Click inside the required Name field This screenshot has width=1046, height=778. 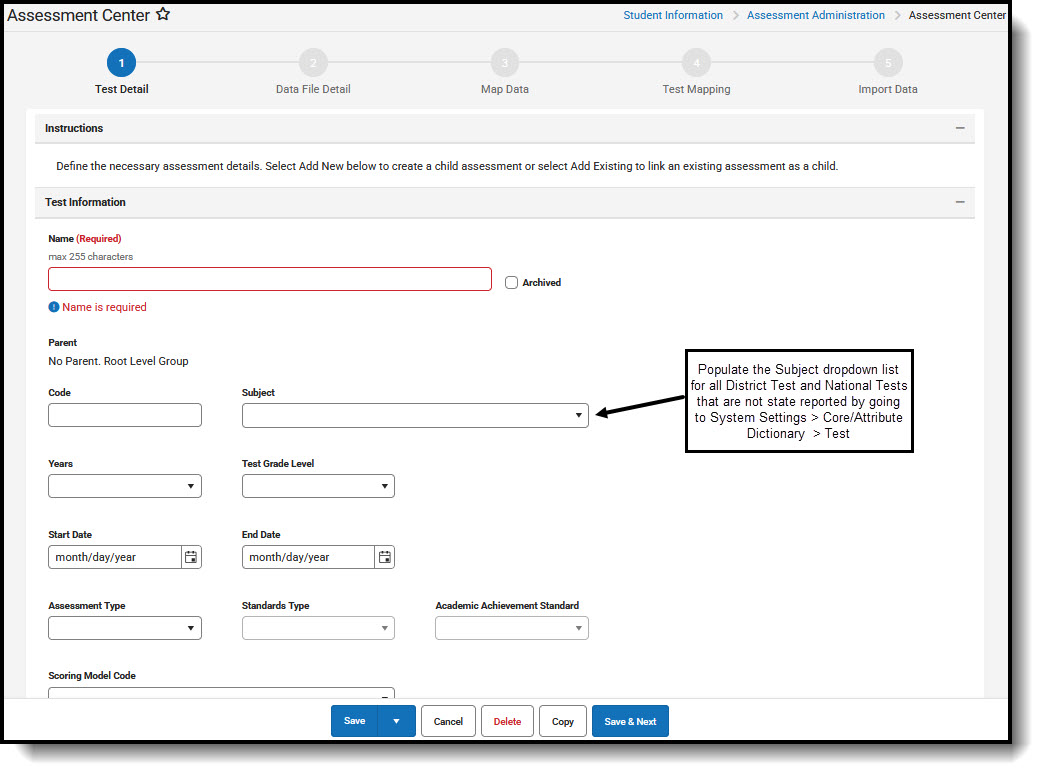269,279
